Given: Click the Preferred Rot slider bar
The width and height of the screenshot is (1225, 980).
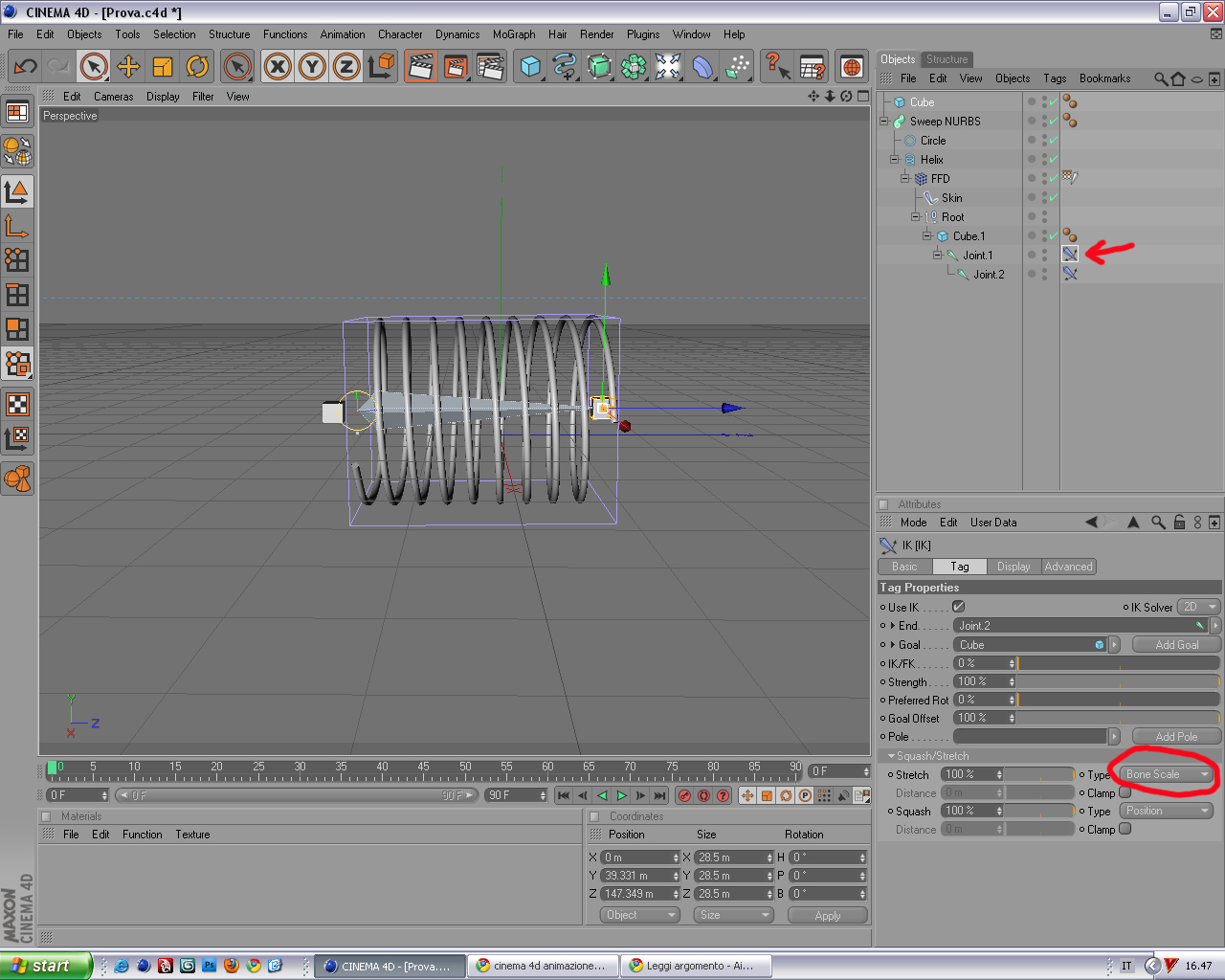Looking at the screenshot, I should [1118, 700].
